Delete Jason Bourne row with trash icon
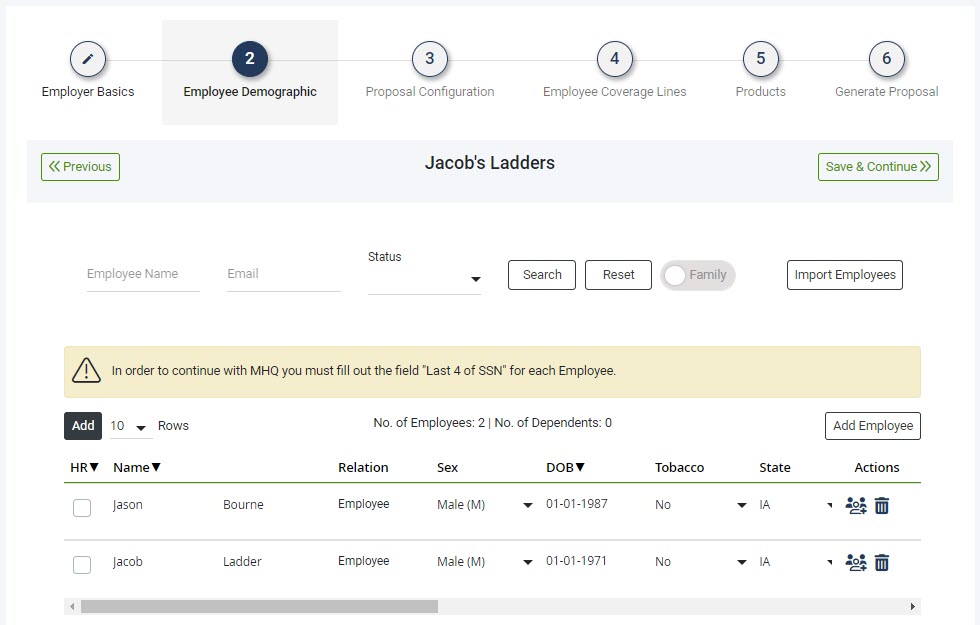This screenshot has height=625, width=980. tap(881, 505)
